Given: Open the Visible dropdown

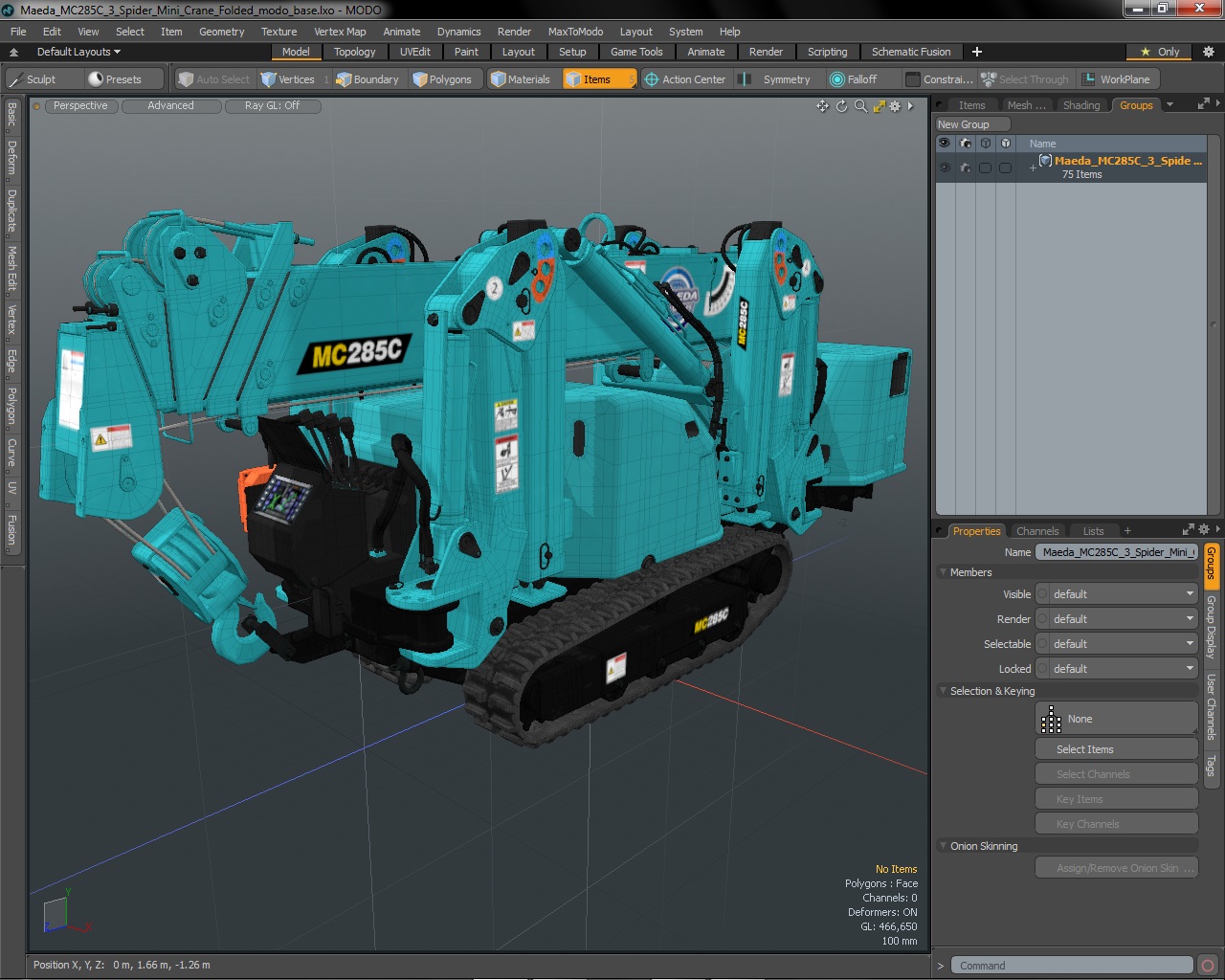Looking at the screenshot, I should [1117, 594].
